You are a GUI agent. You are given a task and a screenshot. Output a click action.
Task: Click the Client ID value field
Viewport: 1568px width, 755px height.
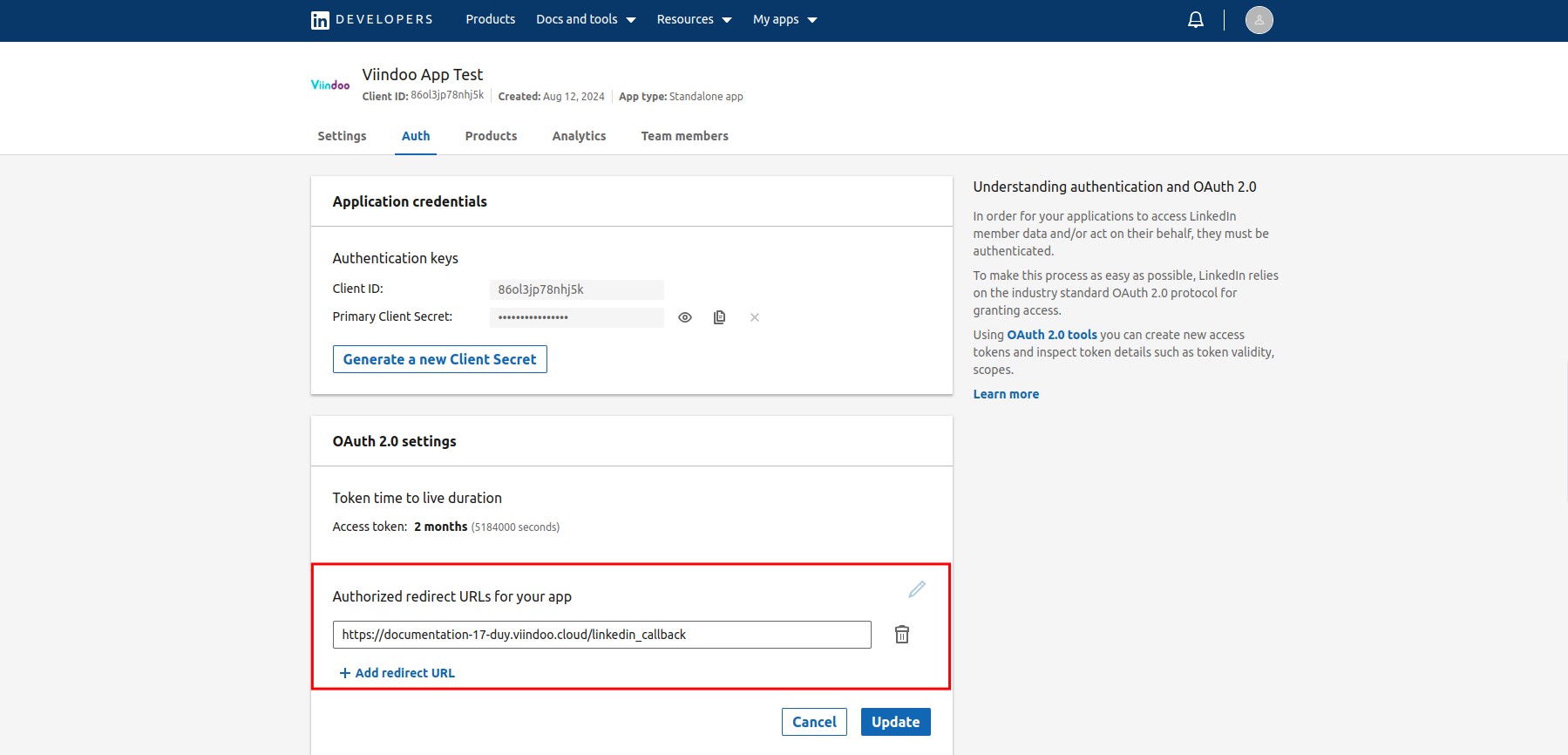click(x=576, y=289)
